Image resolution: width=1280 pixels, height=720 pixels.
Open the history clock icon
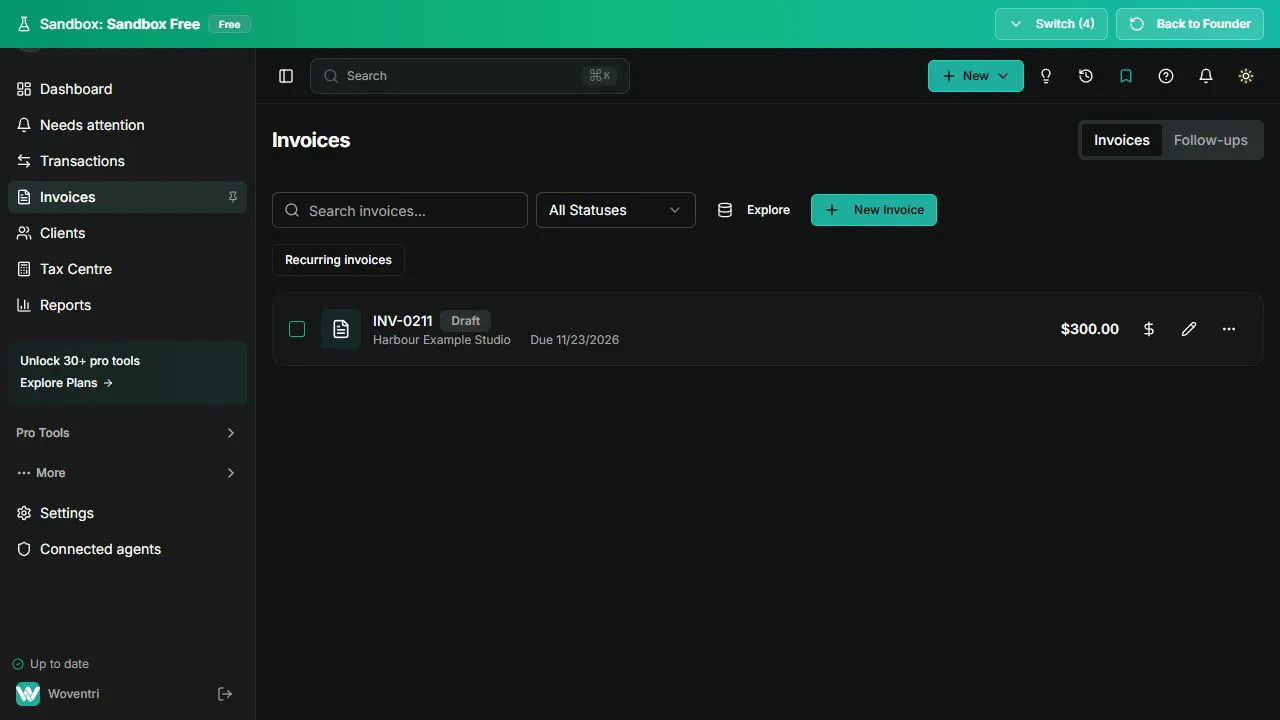point(1086,76)
